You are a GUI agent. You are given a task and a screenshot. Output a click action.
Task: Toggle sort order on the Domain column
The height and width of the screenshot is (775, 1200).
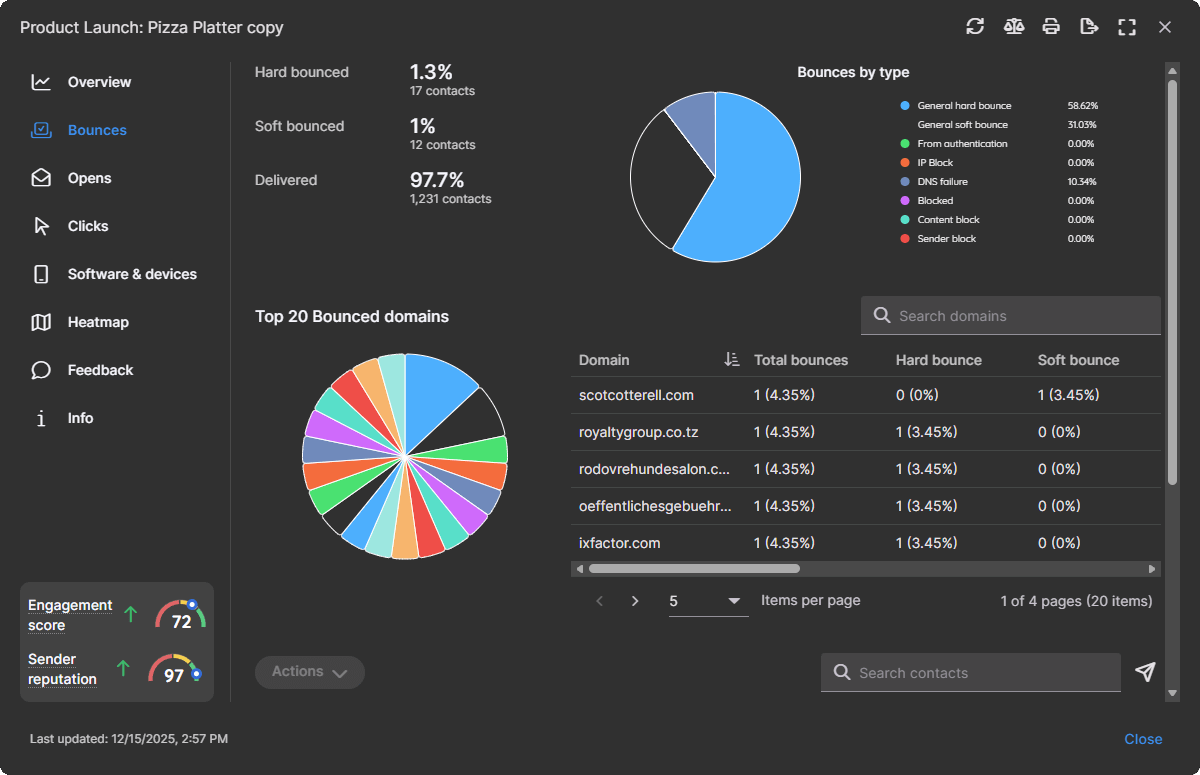click(x=731, y=359)
